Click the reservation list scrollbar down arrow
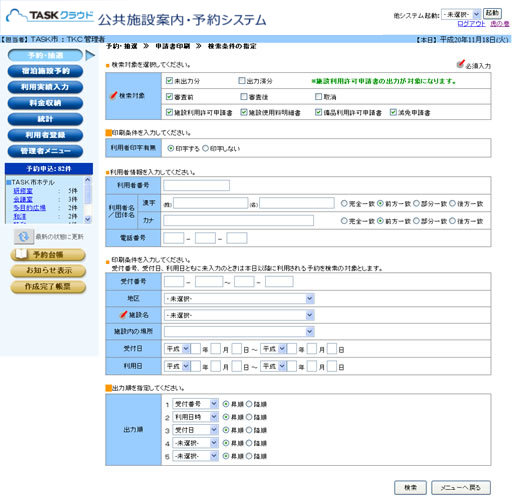This screenshot has height=499, width=512. pyautogui.click(x=88, y=219)
